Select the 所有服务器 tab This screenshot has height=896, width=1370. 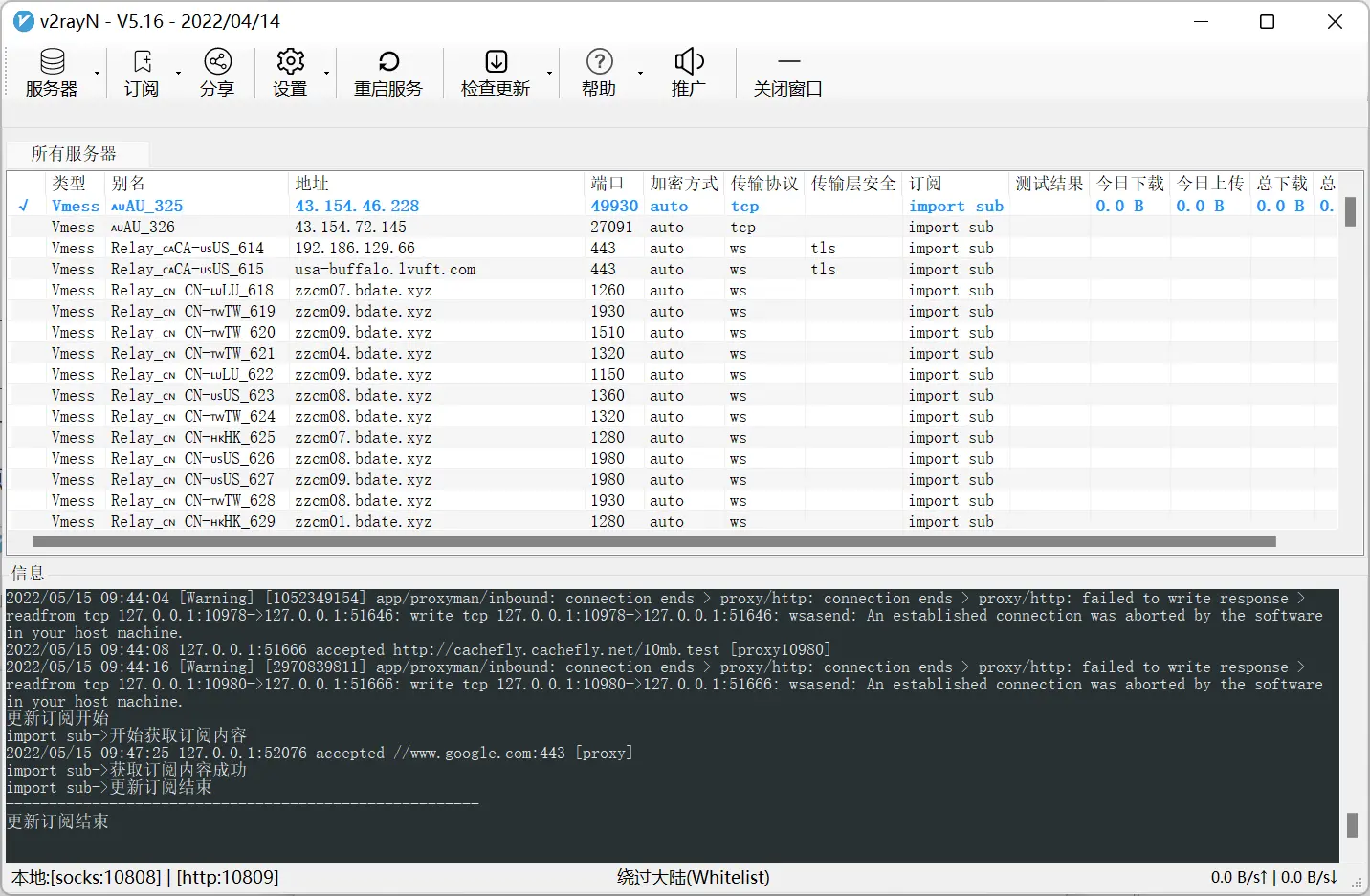[75, 153]
